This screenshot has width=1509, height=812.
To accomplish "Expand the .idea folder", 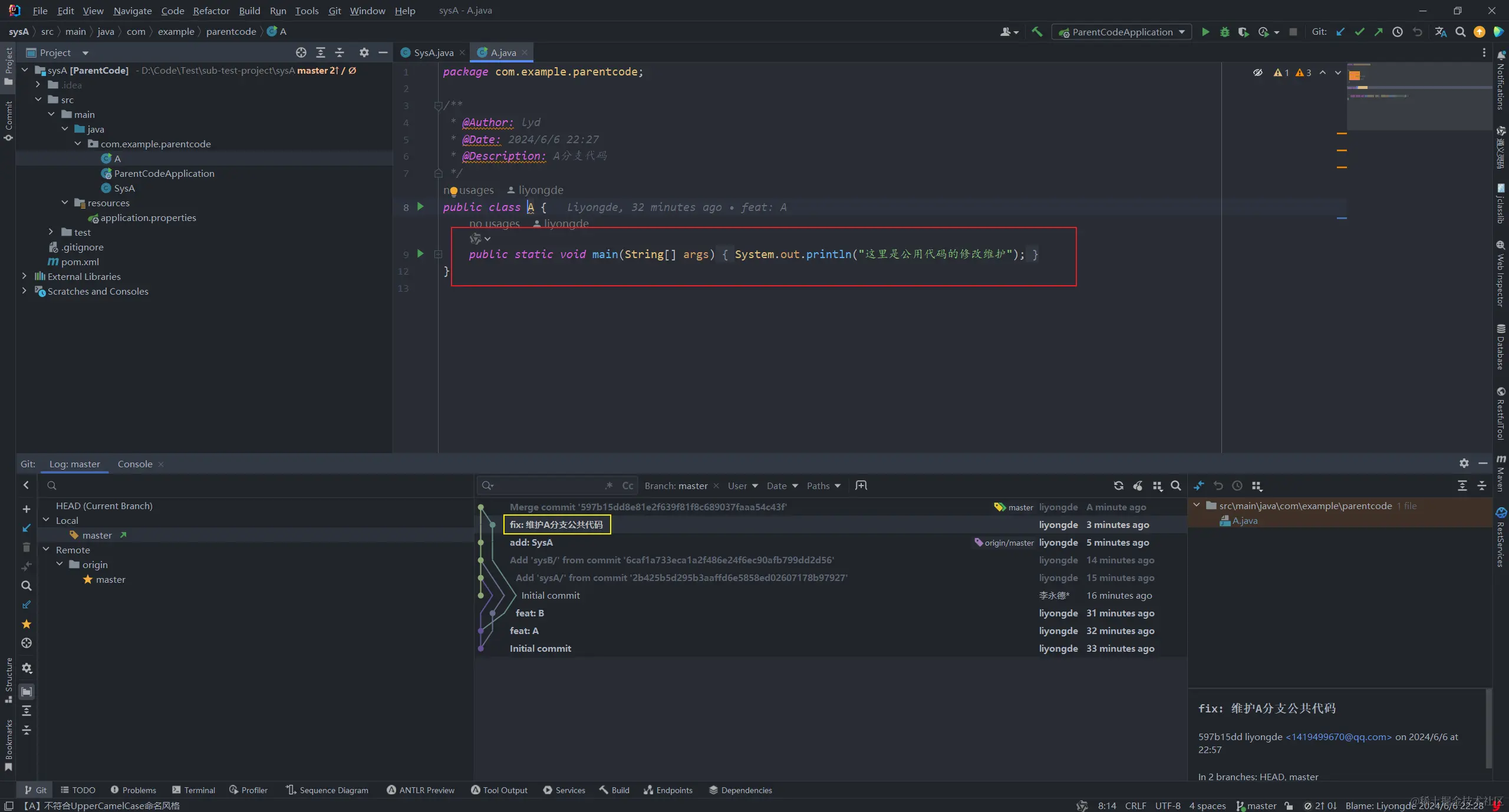I will point(38,85).
